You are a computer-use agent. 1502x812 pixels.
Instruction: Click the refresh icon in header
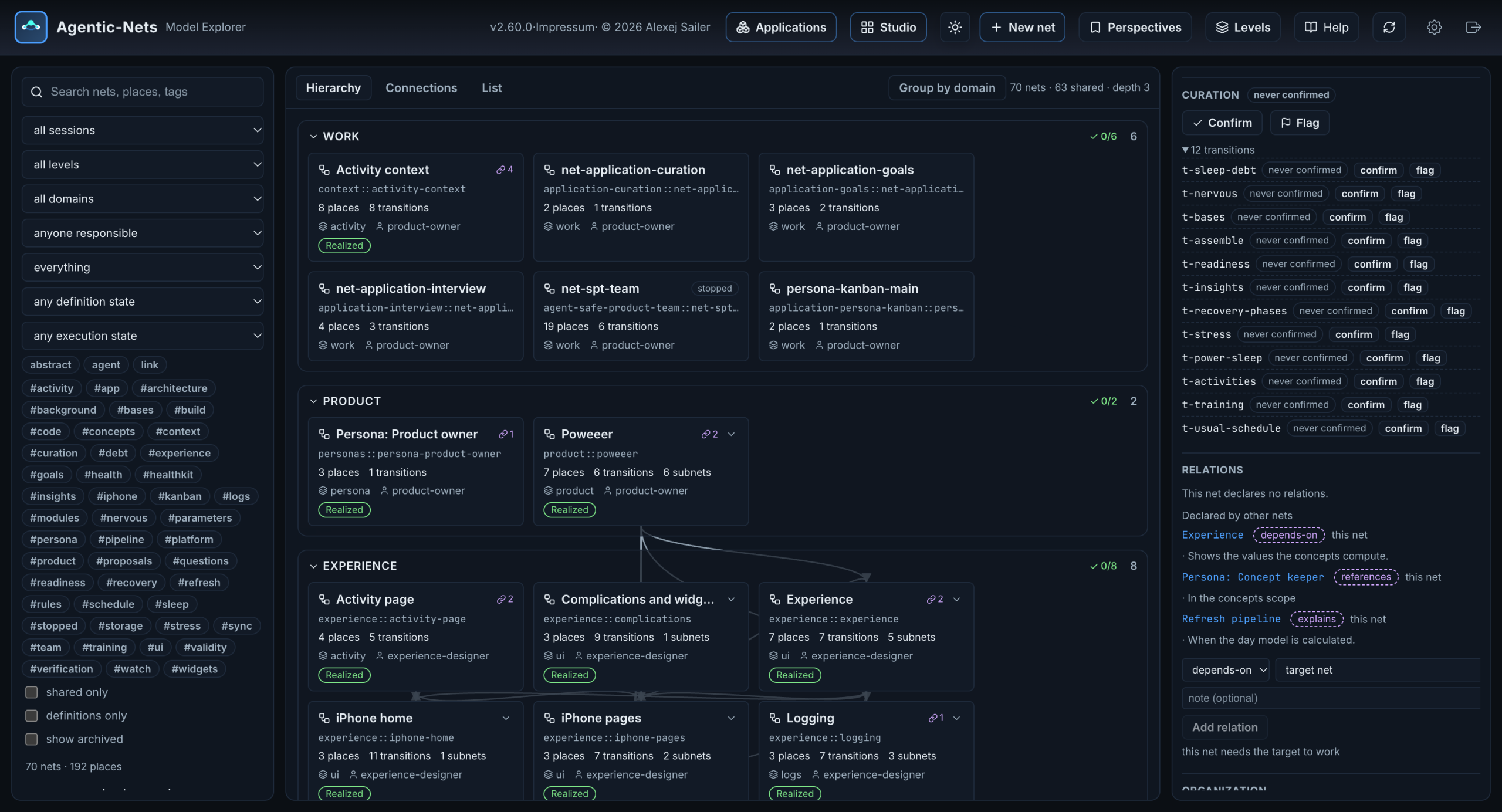[x=1389, y=27]
